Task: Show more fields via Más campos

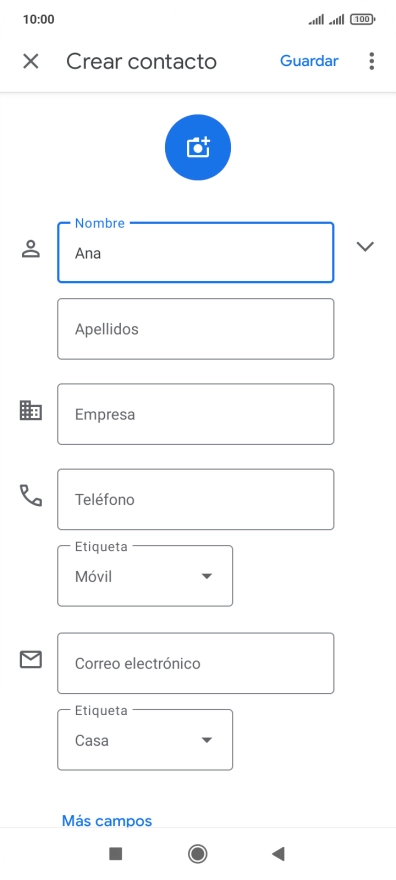Action: [x=107, y=821]
